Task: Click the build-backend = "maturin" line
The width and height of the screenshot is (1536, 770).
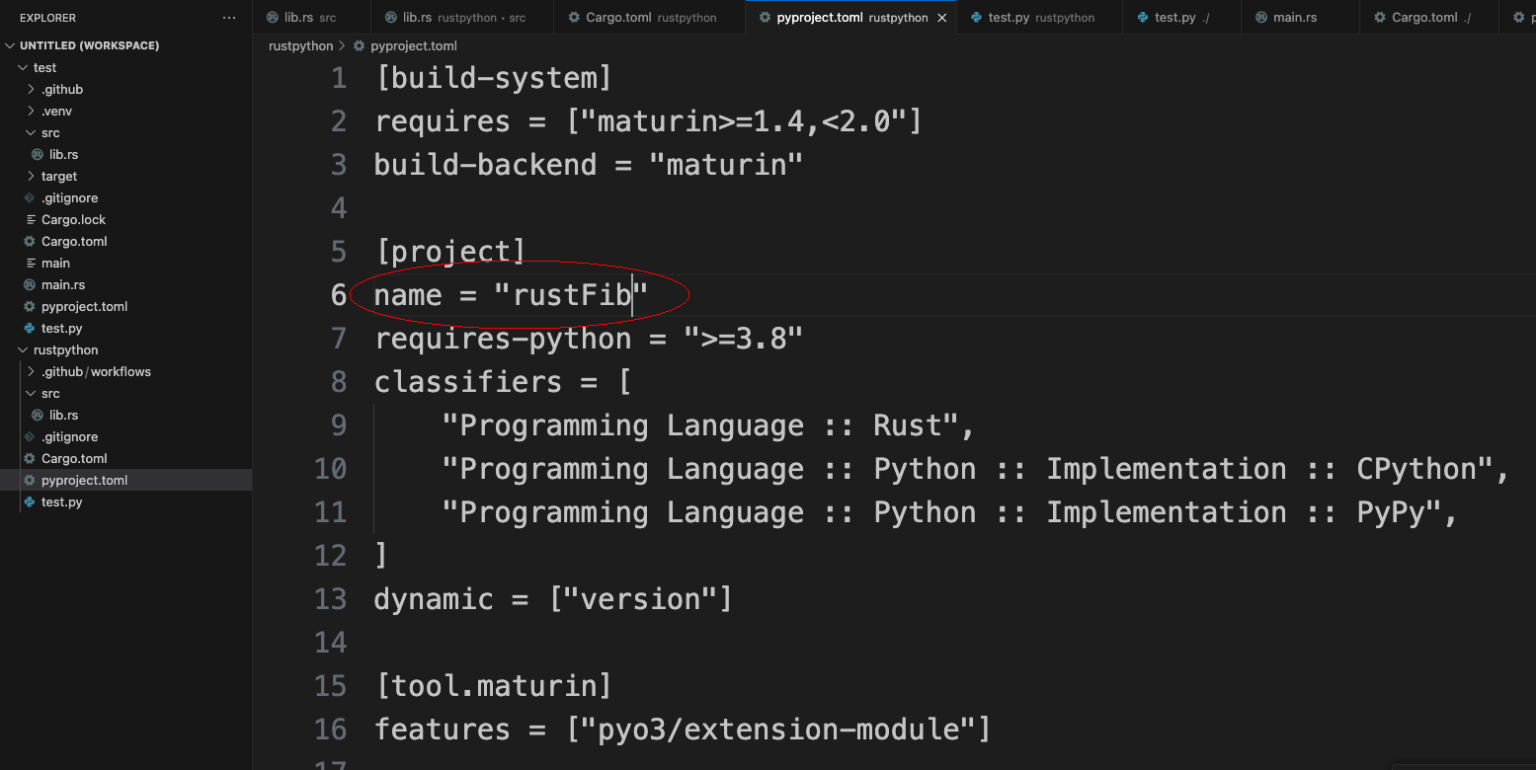Action: 589,165
